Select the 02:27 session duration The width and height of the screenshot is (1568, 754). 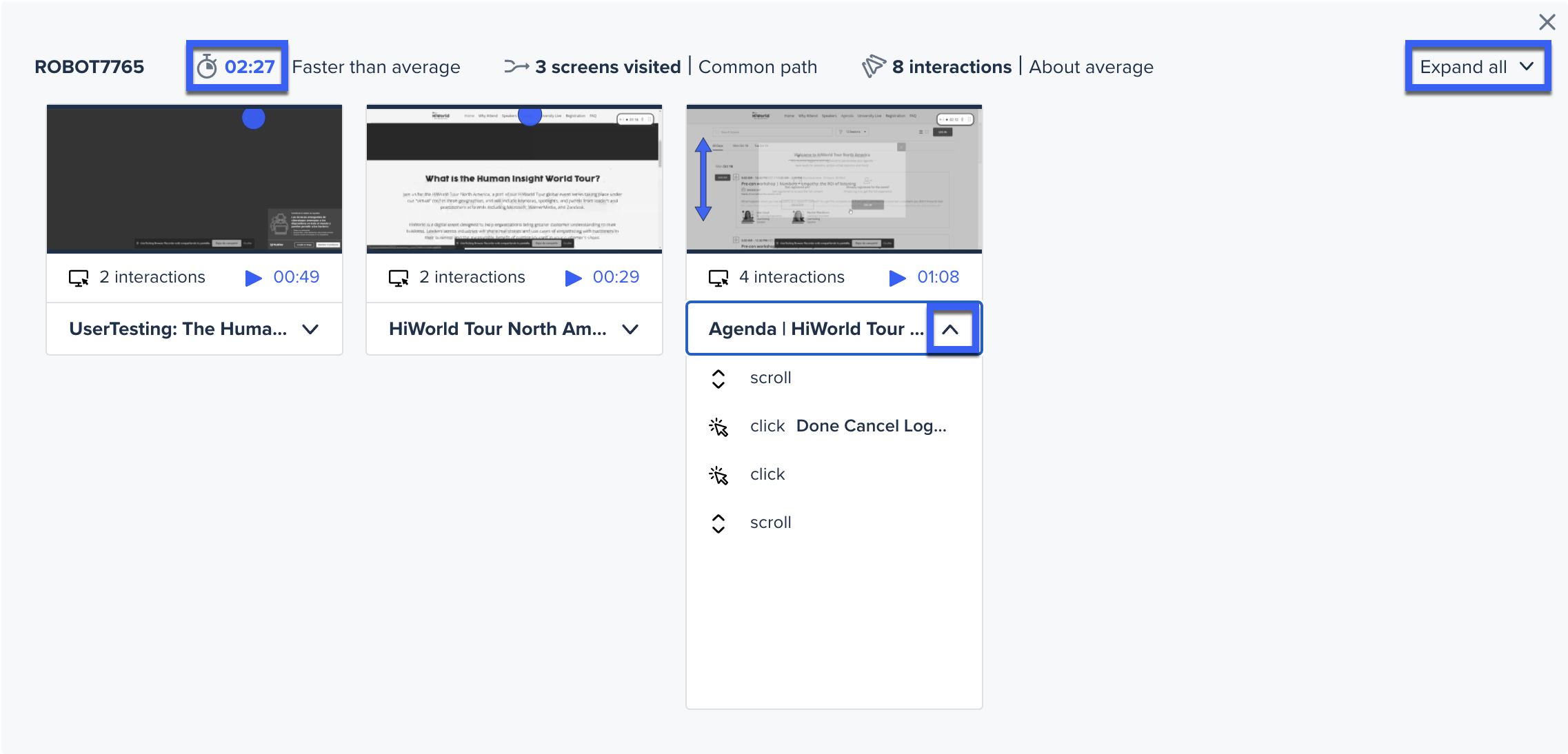pyautogui.click(x=250, y=67)
